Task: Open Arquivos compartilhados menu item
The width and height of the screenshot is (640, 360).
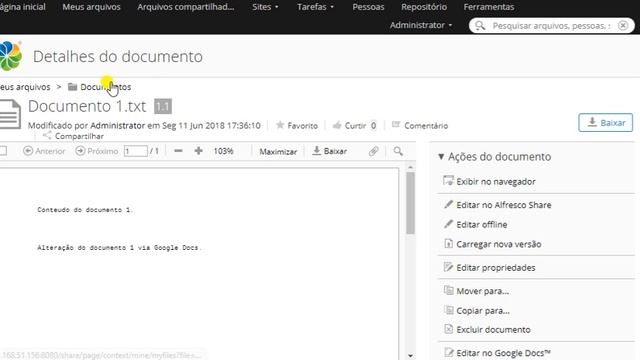Action: [x=186, y=7]
